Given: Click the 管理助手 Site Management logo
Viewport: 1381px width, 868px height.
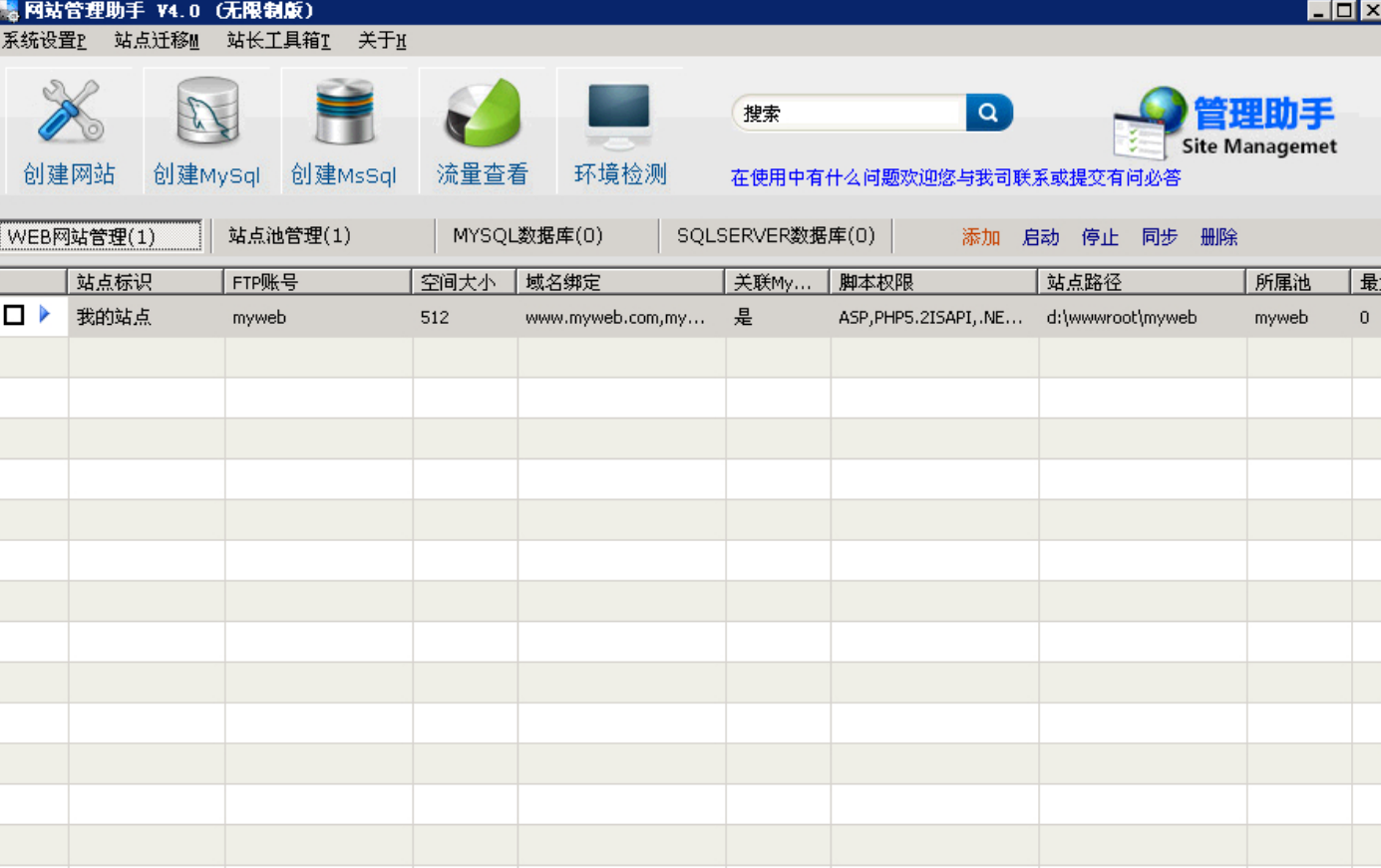Looking at the screenshot, I should [1224, 124].
